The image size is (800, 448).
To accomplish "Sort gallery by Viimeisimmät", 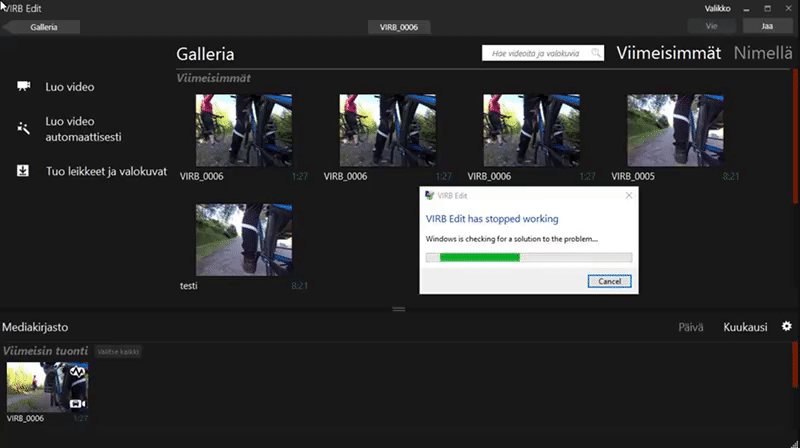I will [x=668, y=53].
